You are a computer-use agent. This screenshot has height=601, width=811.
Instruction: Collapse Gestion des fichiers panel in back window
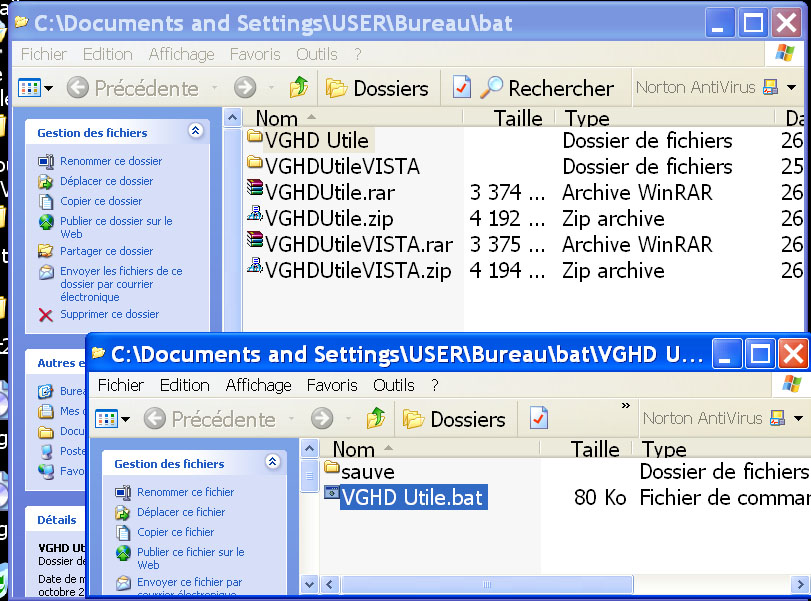coord(195,132)
